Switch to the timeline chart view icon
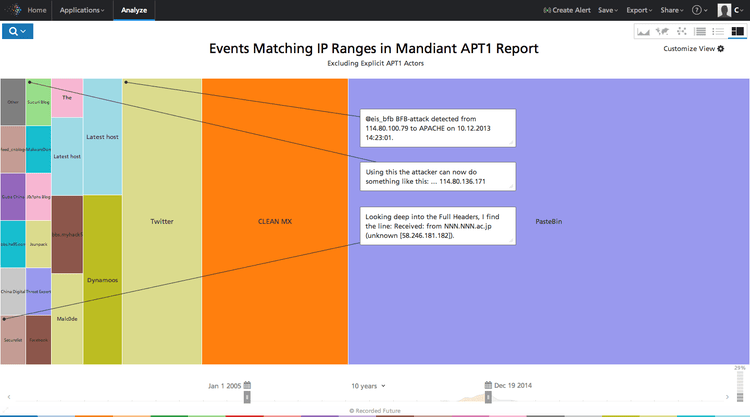Viewport: 750px width, 417px height. click(645, 32)
